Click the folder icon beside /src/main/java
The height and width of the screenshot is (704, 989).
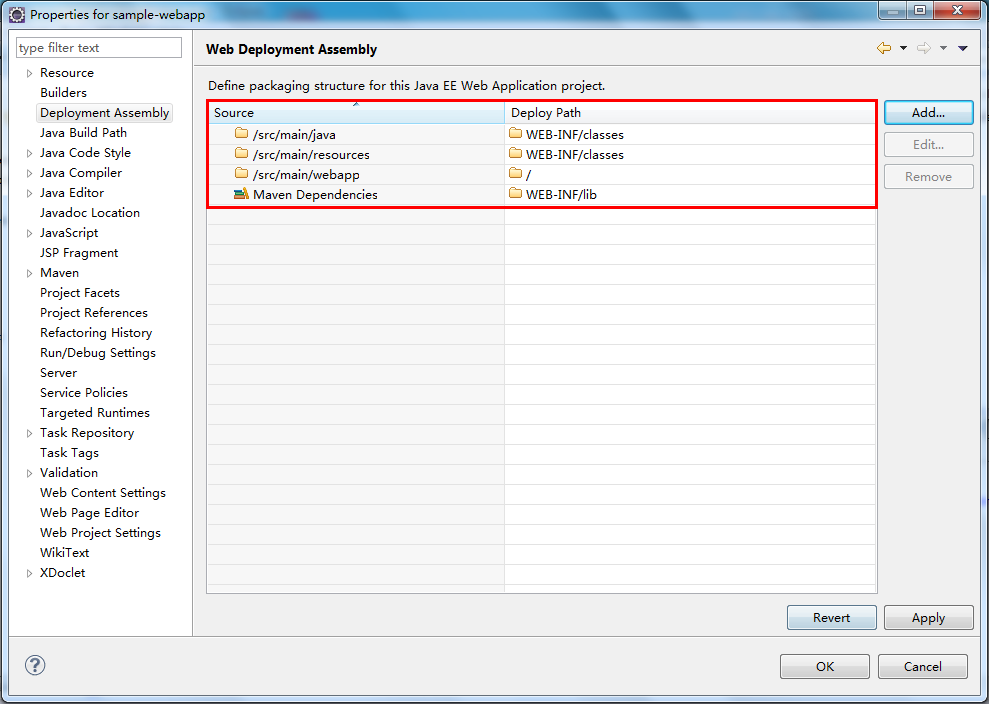point(241,133)
